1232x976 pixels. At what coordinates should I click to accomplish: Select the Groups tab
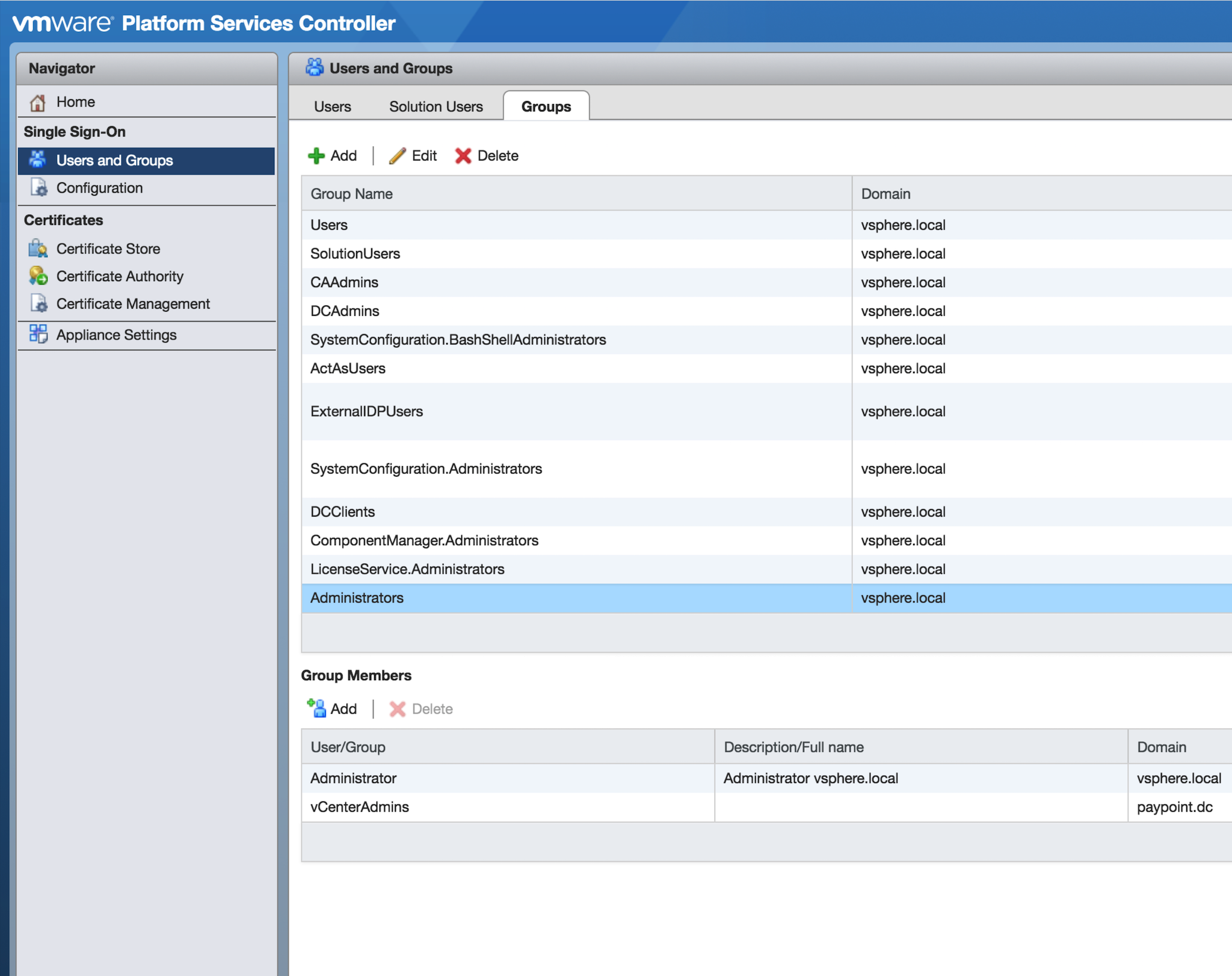[546, 107]
